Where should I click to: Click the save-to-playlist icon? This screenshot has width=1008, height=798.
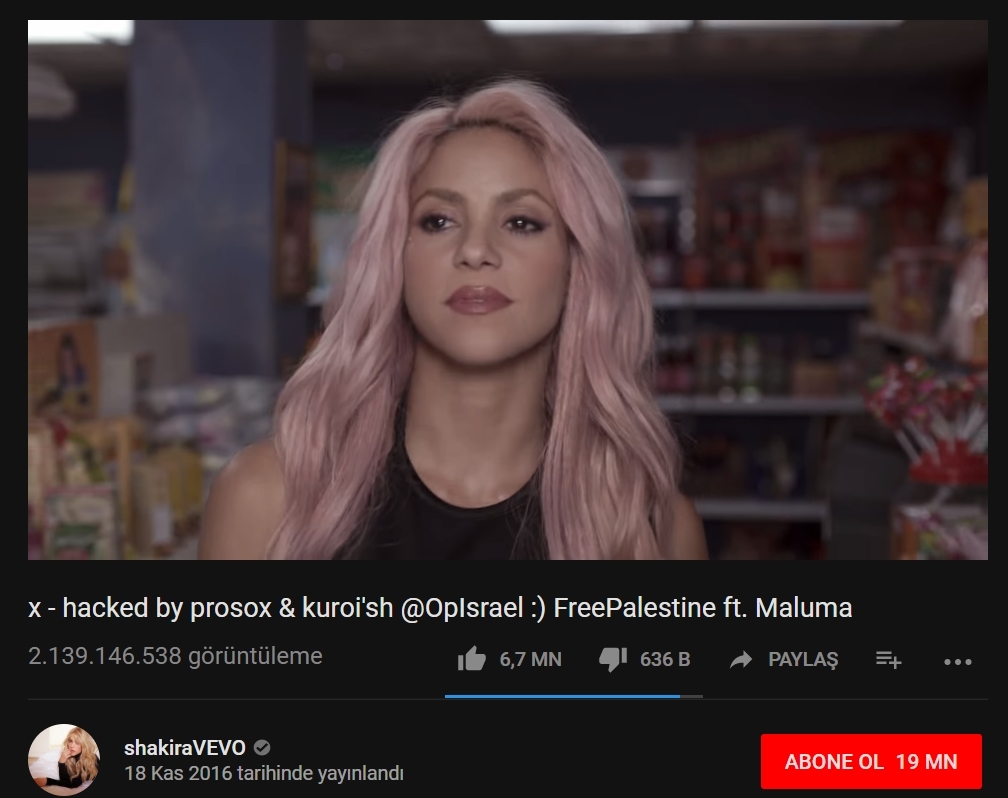point(888,660)
